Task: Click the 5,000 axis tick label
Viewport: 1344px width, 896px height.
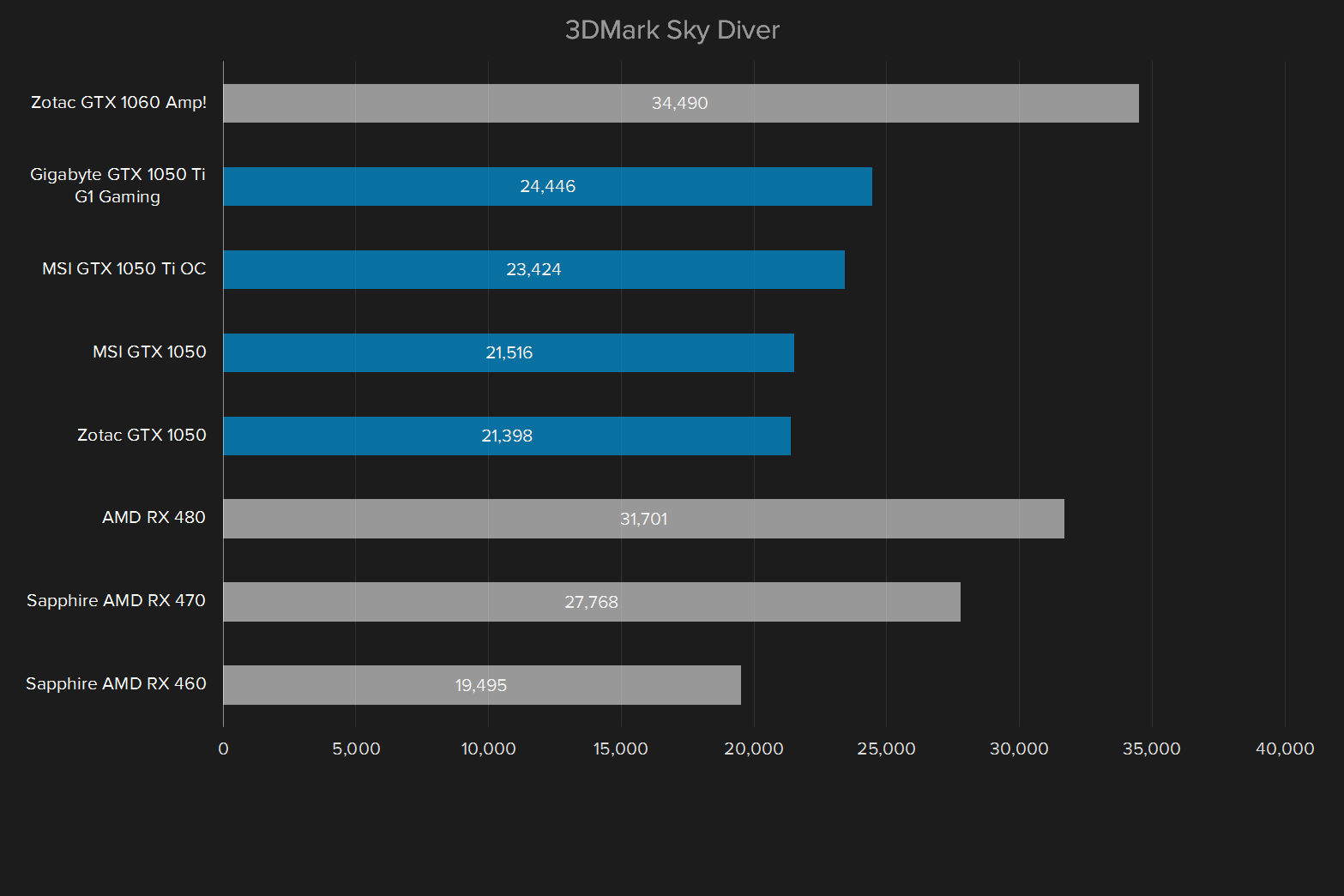Action: [356, 749]
